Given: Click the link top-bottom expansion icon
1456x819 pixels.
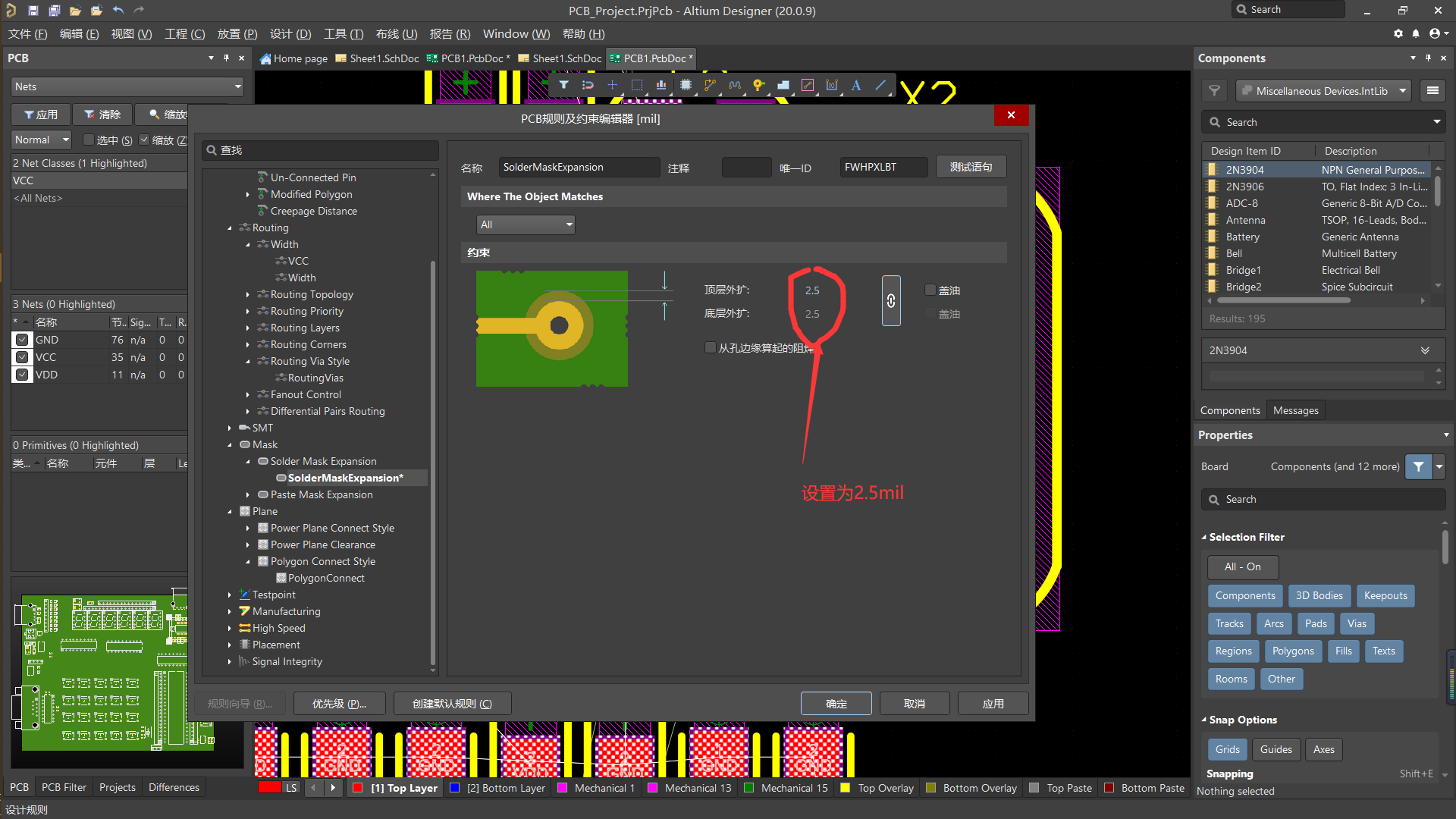Looking at the screenshot, I should [891, 301].
